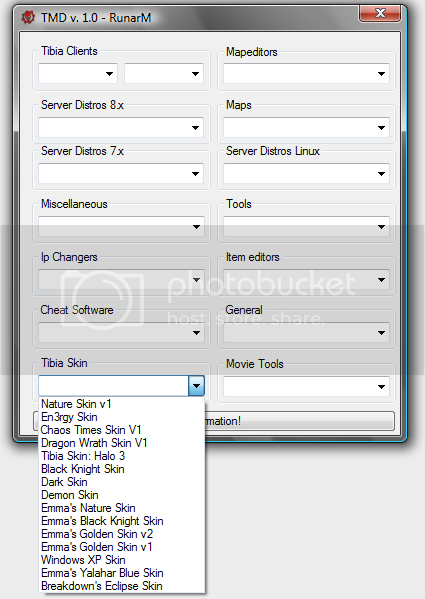This screenshot has width=425, height=599.
Task: Open the Server Distros 7.x dropdown
Action: [121, 173]
